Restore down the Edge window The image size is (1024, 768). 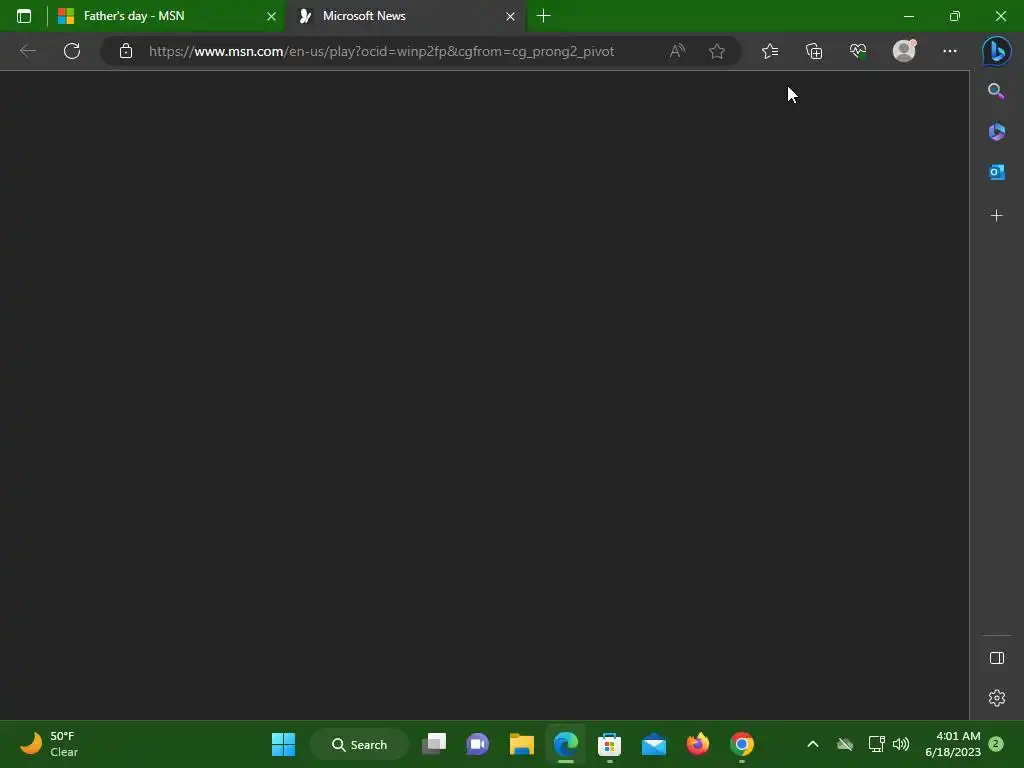coord(955,16)
